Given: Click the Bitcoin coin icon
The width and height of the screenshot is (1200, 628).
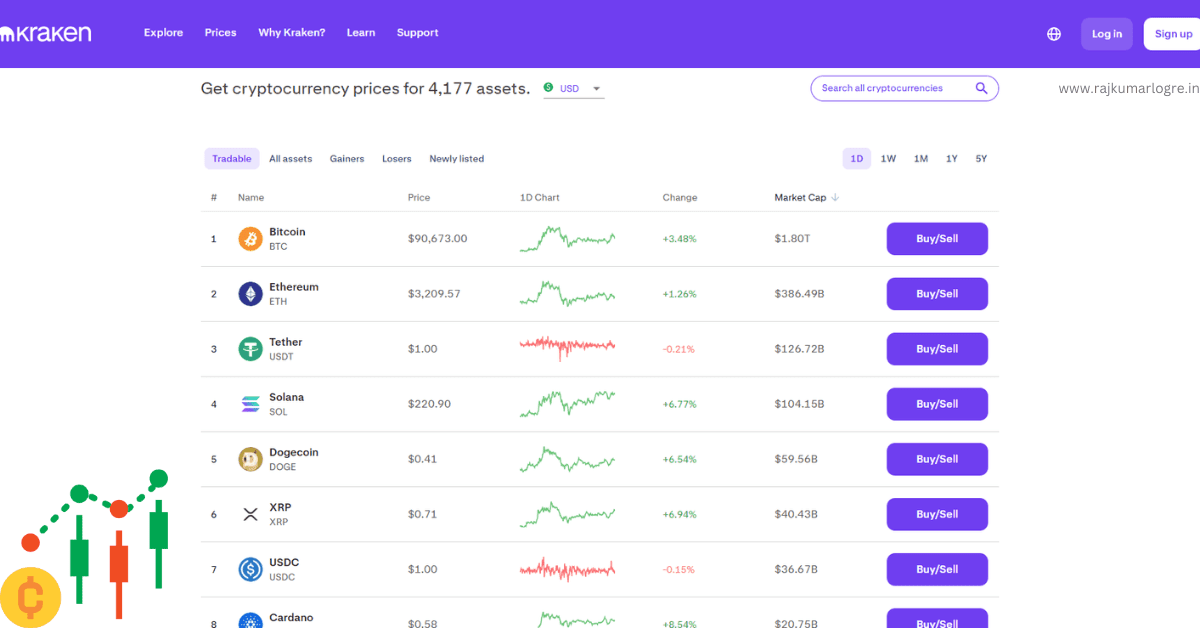Looking at the screenshot, I should (250, 239).
